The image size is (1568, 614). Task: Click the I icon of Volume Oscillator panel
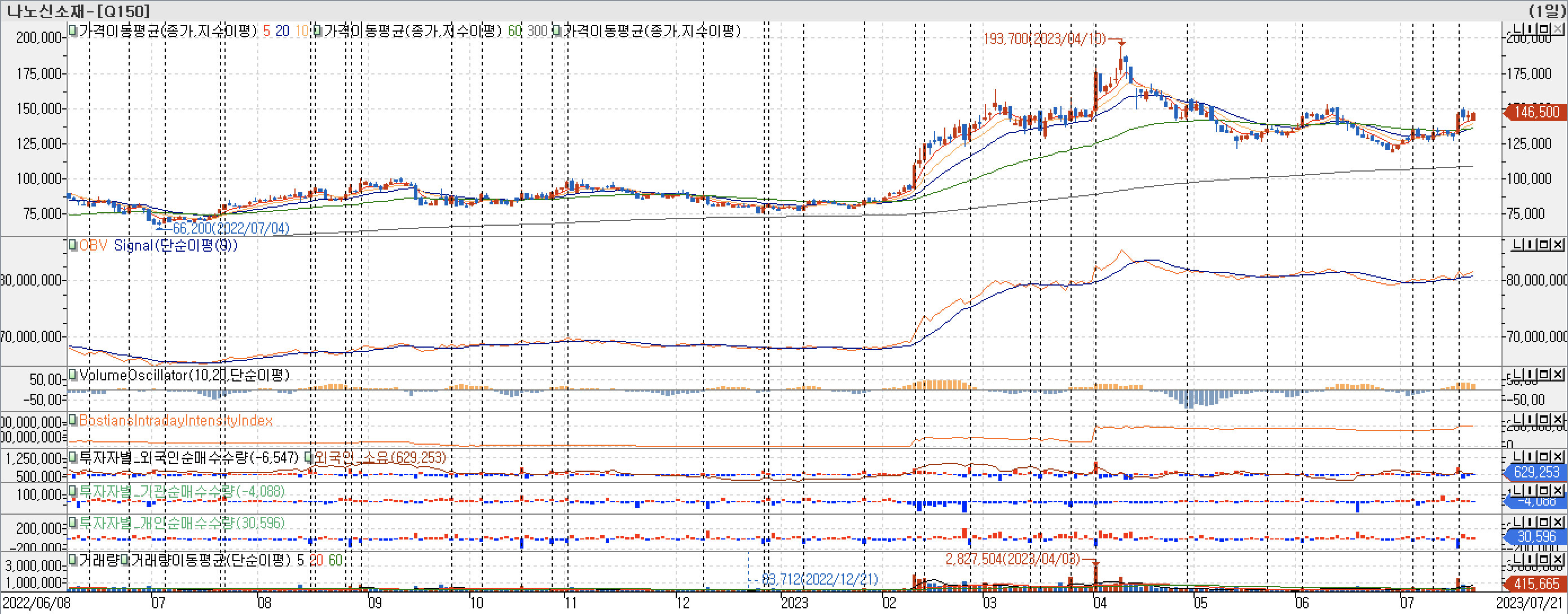[1531, 375]
